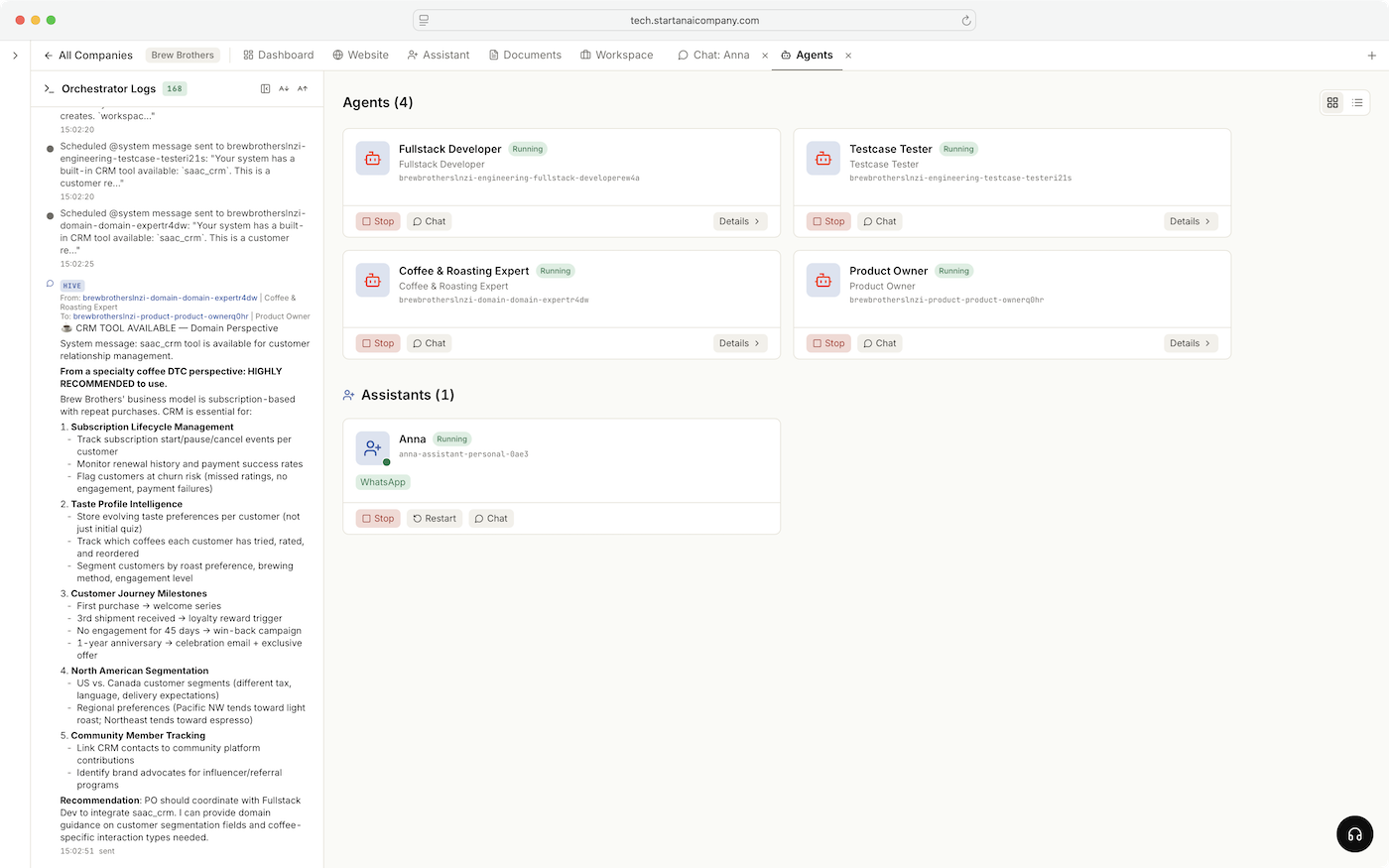Select '2. Taste Profile Intelligence' log line
Viewport: 1389px width, 868px height.
pos(121,504)
